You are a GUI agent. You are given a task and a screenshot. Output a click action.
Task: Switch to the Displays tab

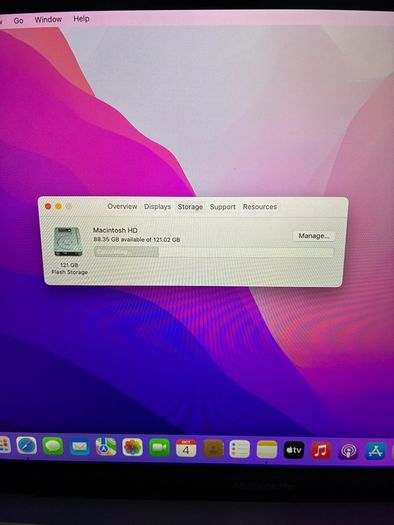pos(157,207)
